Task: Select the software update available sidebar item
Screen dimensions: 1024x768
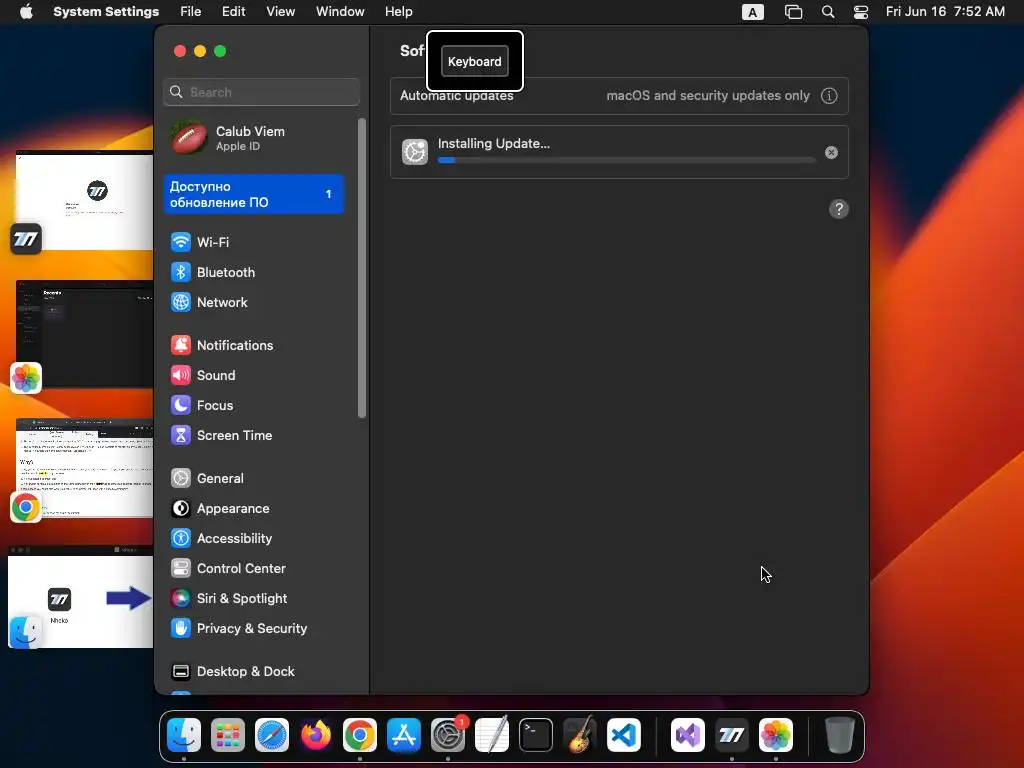Action: coord(253,194)
